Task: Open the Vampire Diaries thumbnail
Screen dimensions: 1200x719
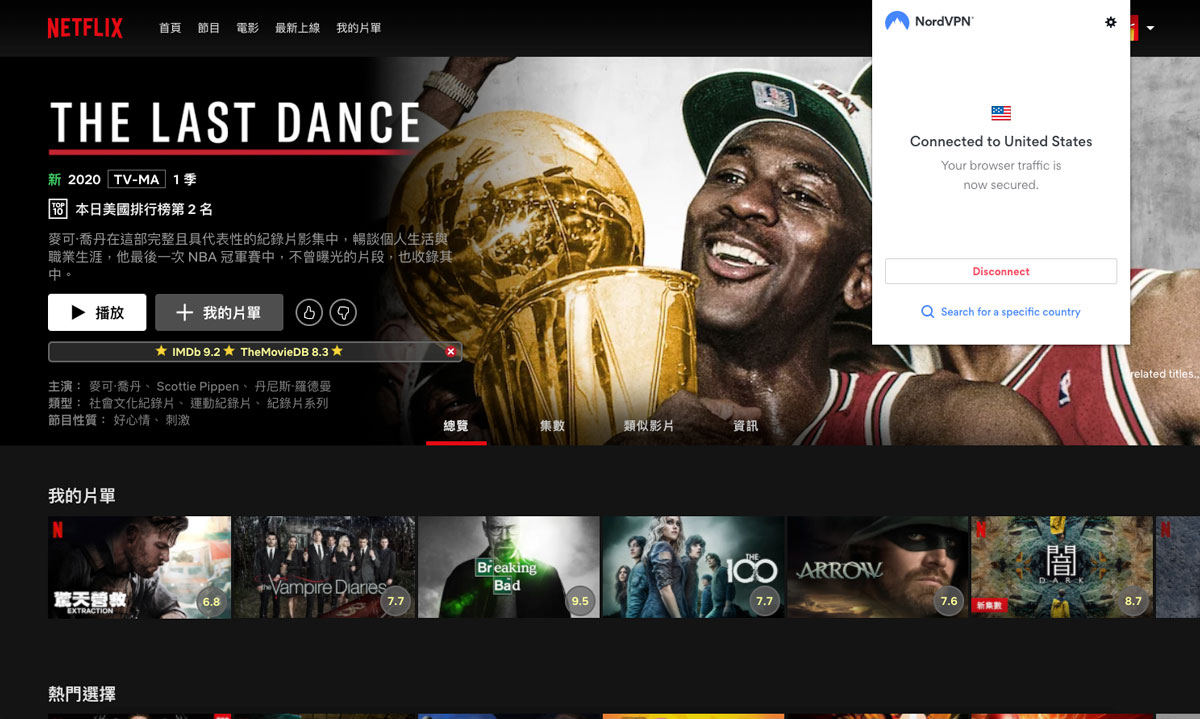Action: (x=324, y=567)
